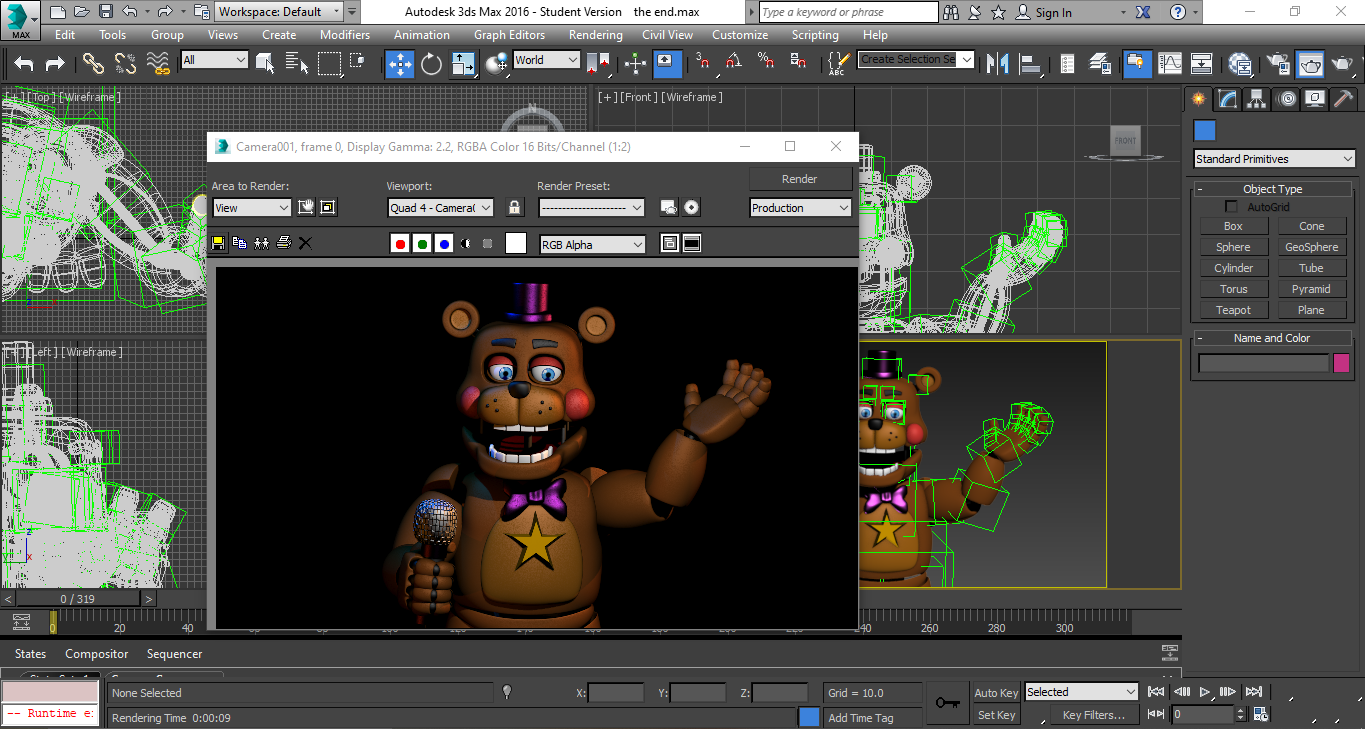Activate the Select and Rotate tool
Viewport: 1365px width, 729px height.
tap(431, 64)
